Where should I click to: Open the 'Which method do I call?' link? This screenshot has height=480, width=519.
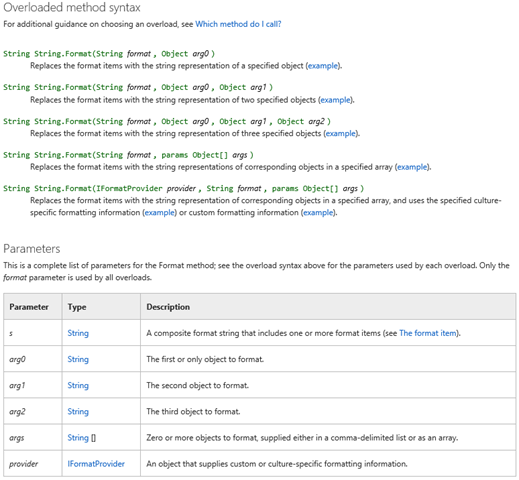coord(238,24)
